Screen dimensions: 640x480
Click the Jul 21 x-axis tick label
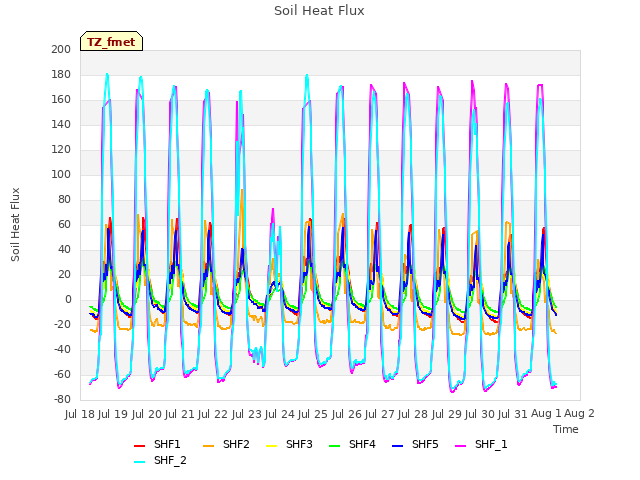click(x=180, y=414)
